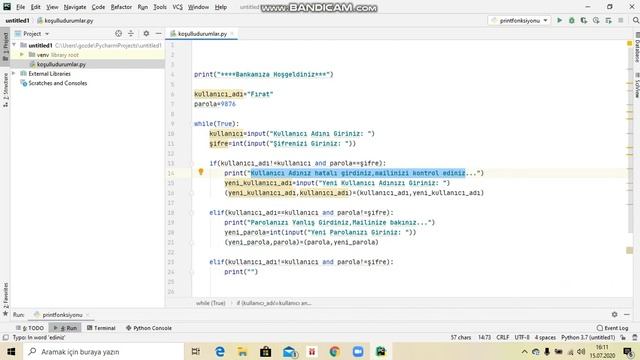The width and height of the screenshot is (640, 360).
Task: Locate current file in Project tree target icon
Action: click(x=118, y=33)
